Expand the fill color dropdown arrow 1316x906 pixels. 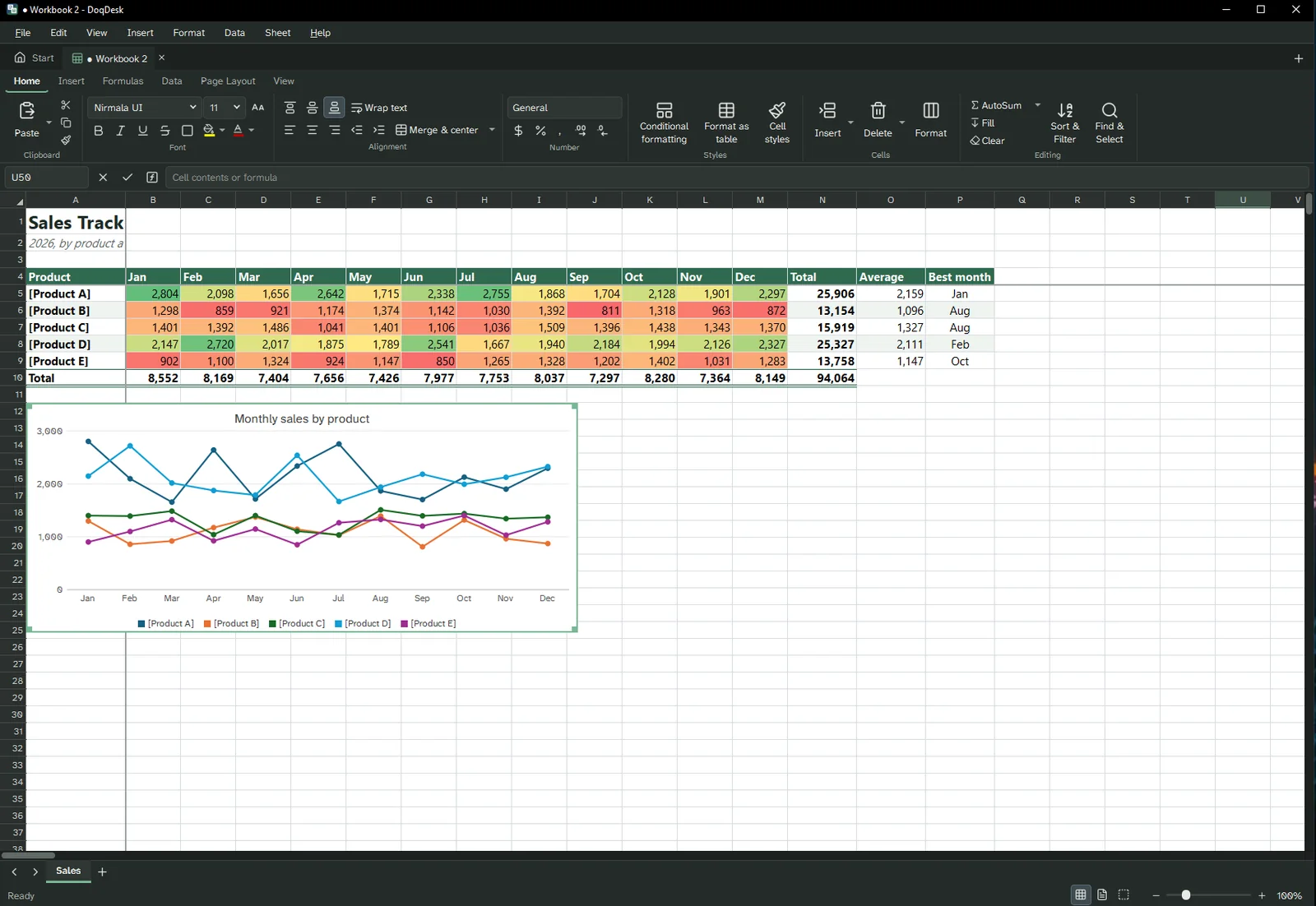click(222, 131)
